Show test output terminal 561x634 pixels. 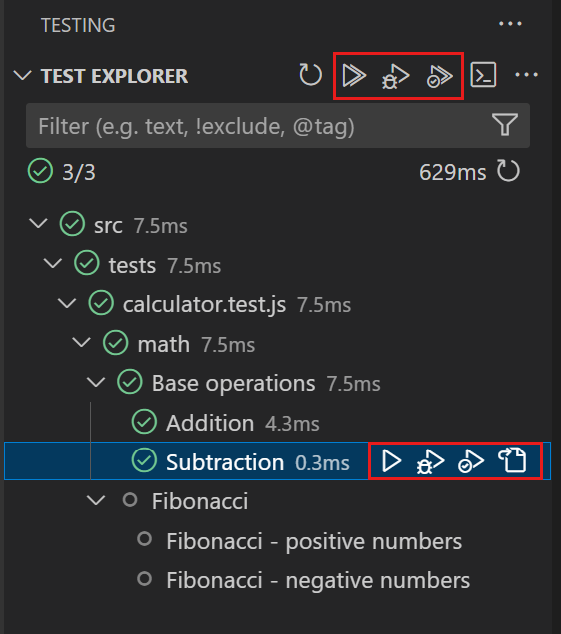(483, 75)
